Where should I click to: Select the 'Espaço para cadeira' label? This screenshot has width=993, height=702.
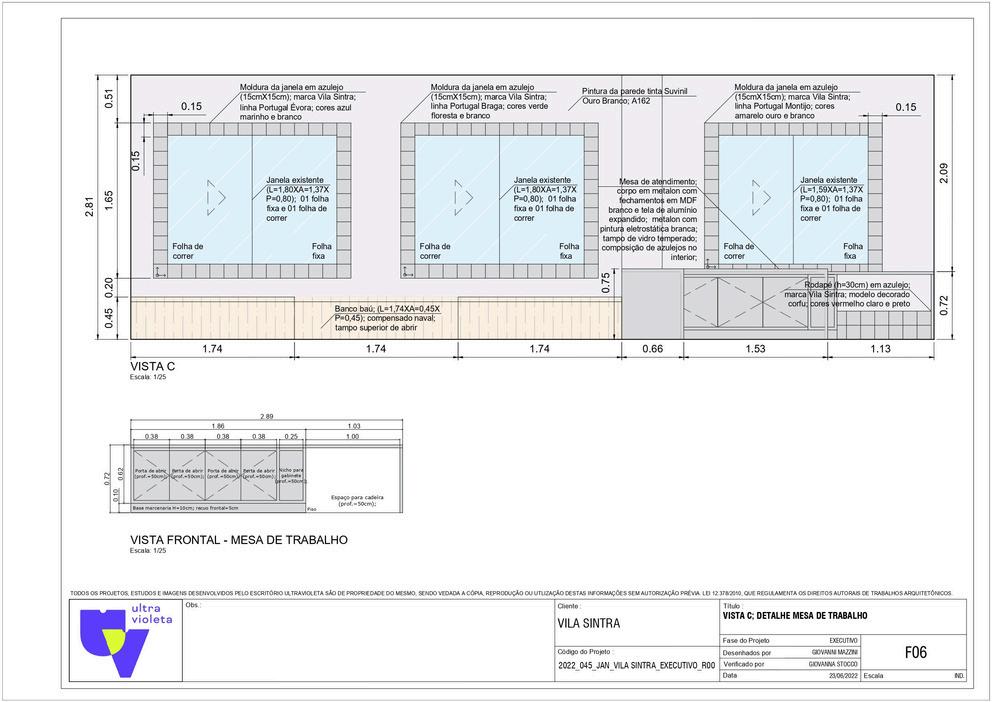(357, 501)
